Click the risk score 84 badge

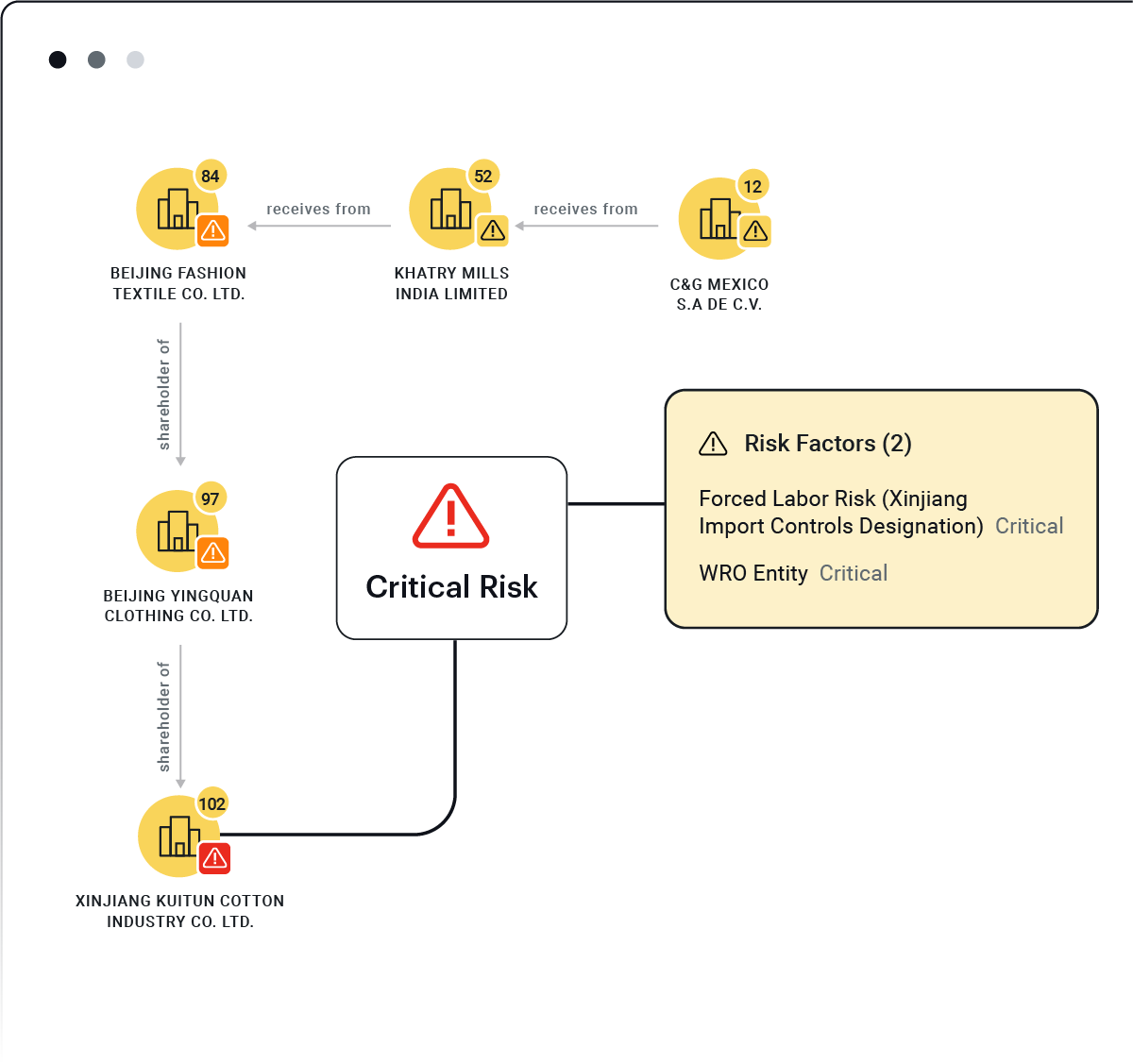(x=211, y=176)
